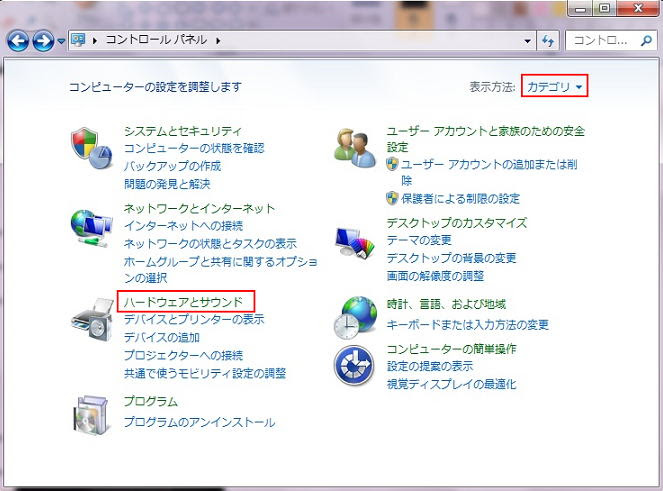The width and height of the screenshot is (663, 491).
Task: Expand breadcrumb arrow after コントロール パネル
Action: pos(218,41)
